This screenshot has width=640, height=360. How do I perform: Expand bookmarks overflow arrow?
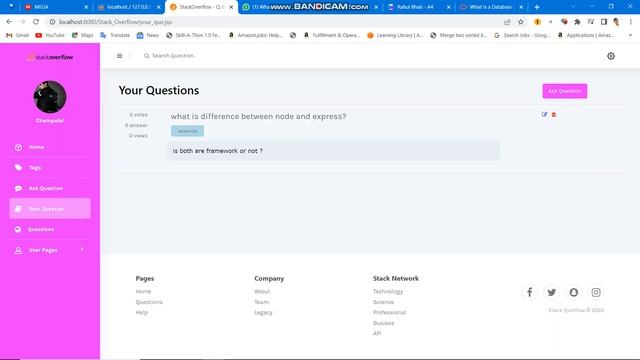pyautogui.click(x=631, y=36)
